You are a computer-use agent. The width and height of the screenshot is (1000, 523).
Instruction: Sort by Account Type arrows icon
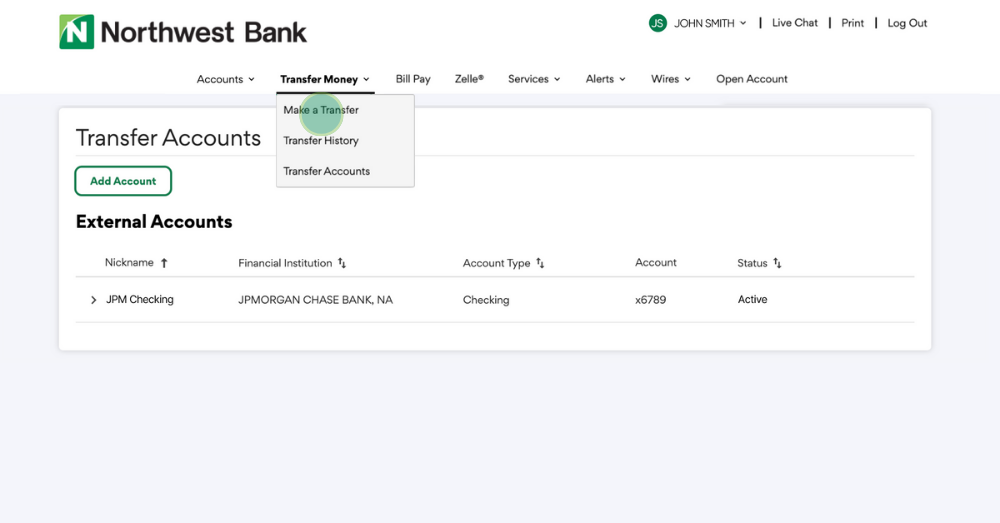click(x=540, y=263)
